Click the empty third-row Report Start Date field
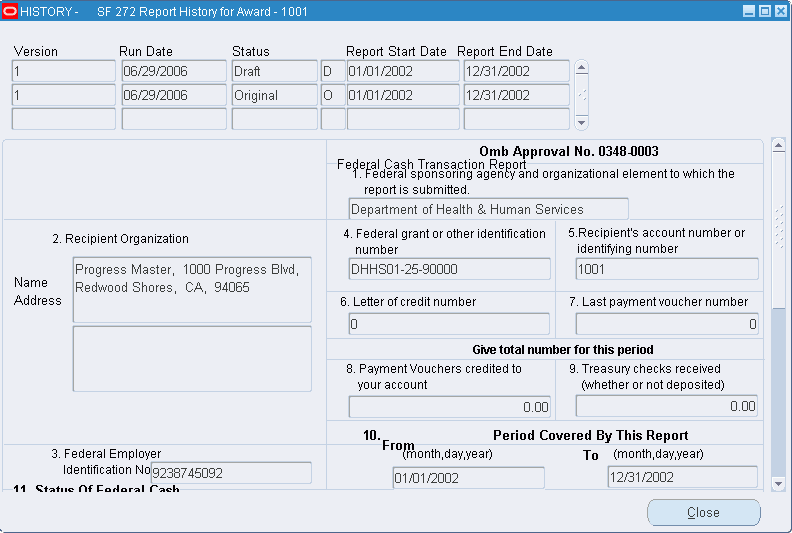Viewport: 792px width, 533px height. (403, 119)
